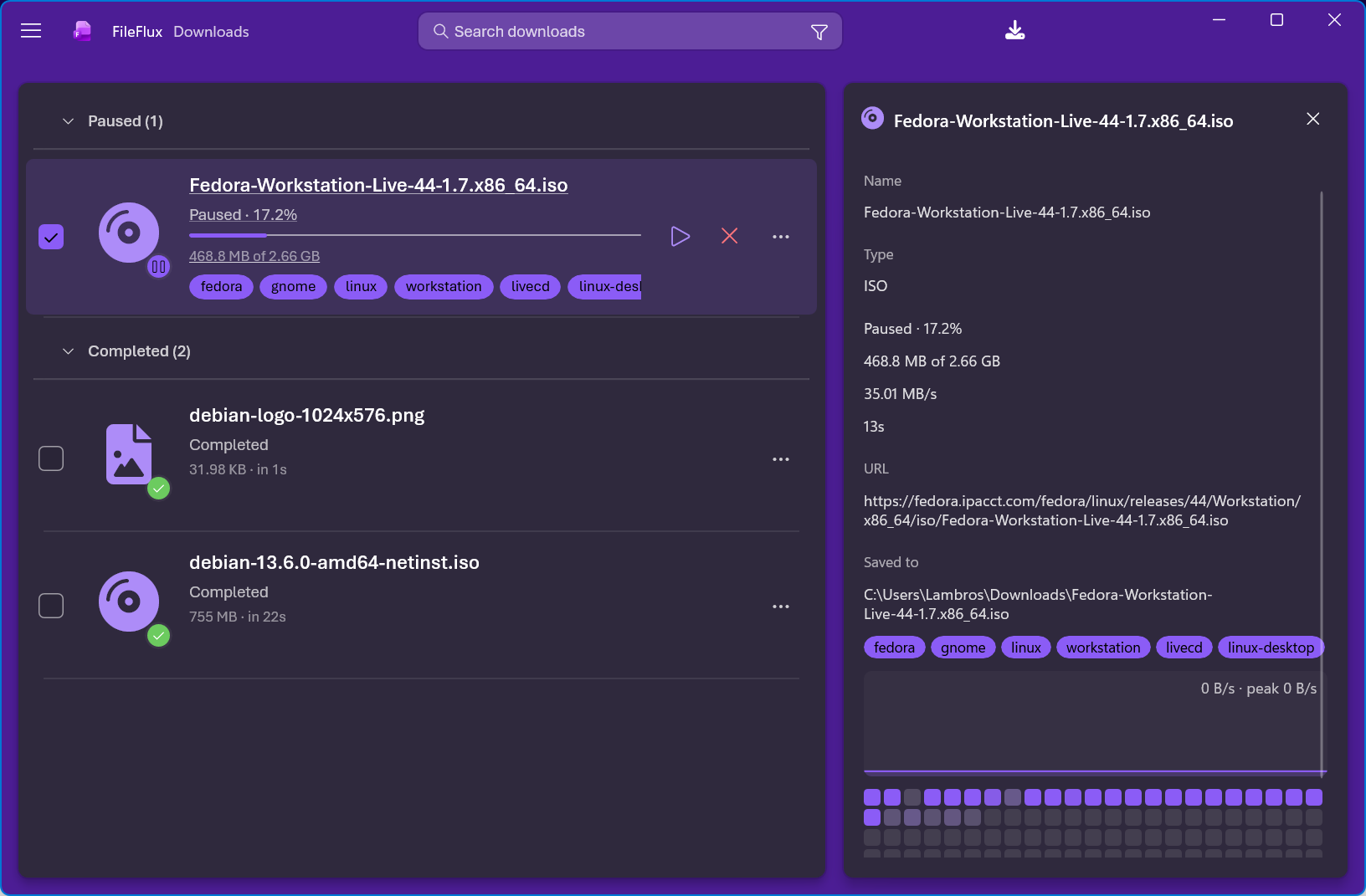
Task: Click the linux-desktop tag in details panel
Action: [x=1271, y=648]
